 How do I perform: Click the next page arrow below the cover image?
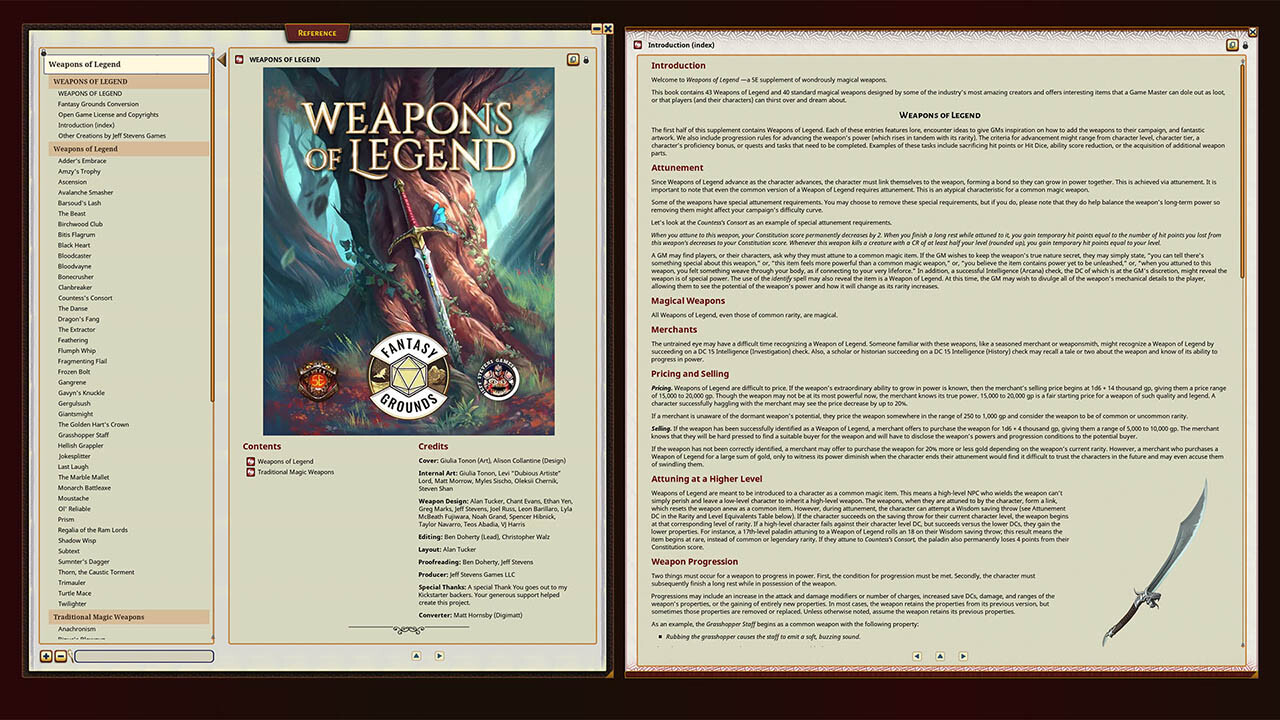point(439,656)
